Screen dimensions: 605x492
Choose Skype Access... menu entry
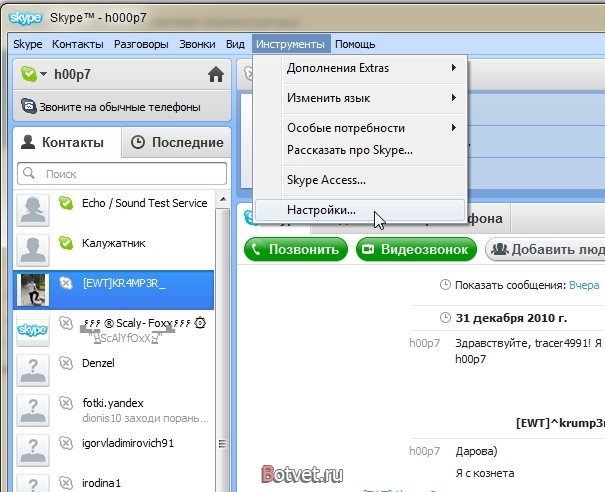click(x=360, y=180)
